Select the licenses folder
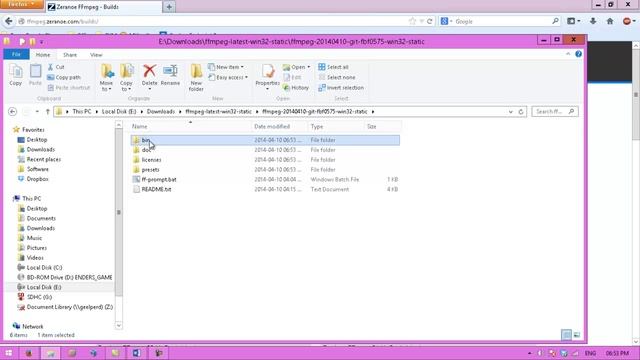Viewport: 640px width, 360px height. 265,160
